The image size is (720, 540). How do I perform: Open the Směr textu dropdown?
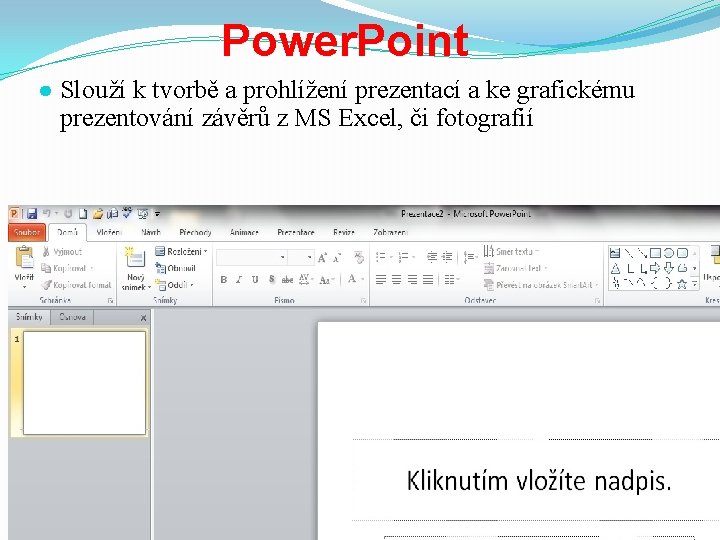pos(511,251)
